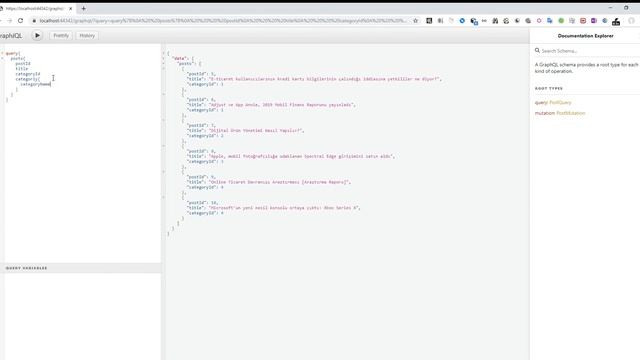Click the category{ line in query editor
This screenshot has width=640, height=360.
pos(28,79)
